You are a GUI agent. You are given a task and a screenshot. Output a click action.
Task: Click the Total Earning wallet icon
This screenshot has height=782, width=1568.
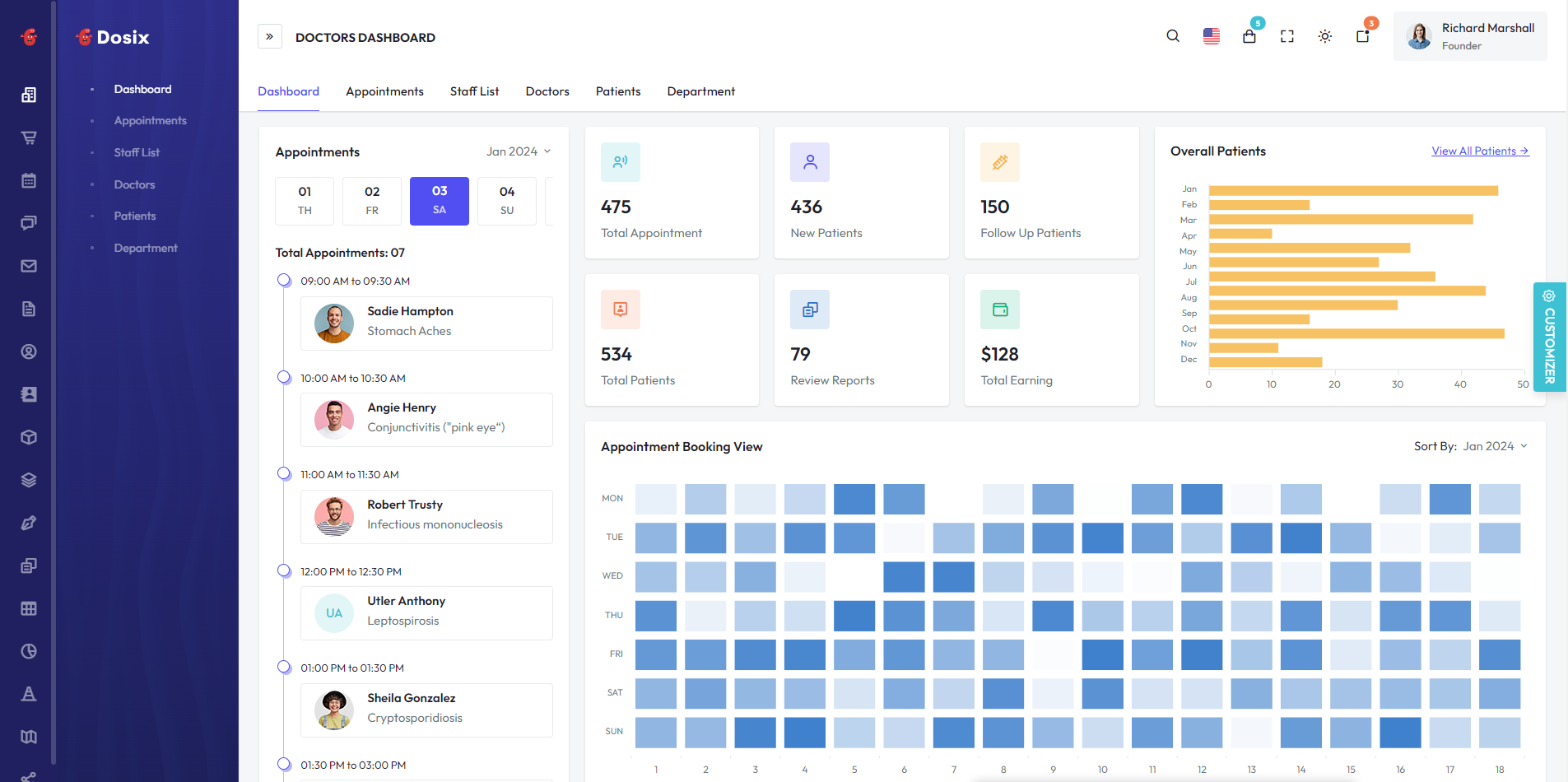point(1000,310)
